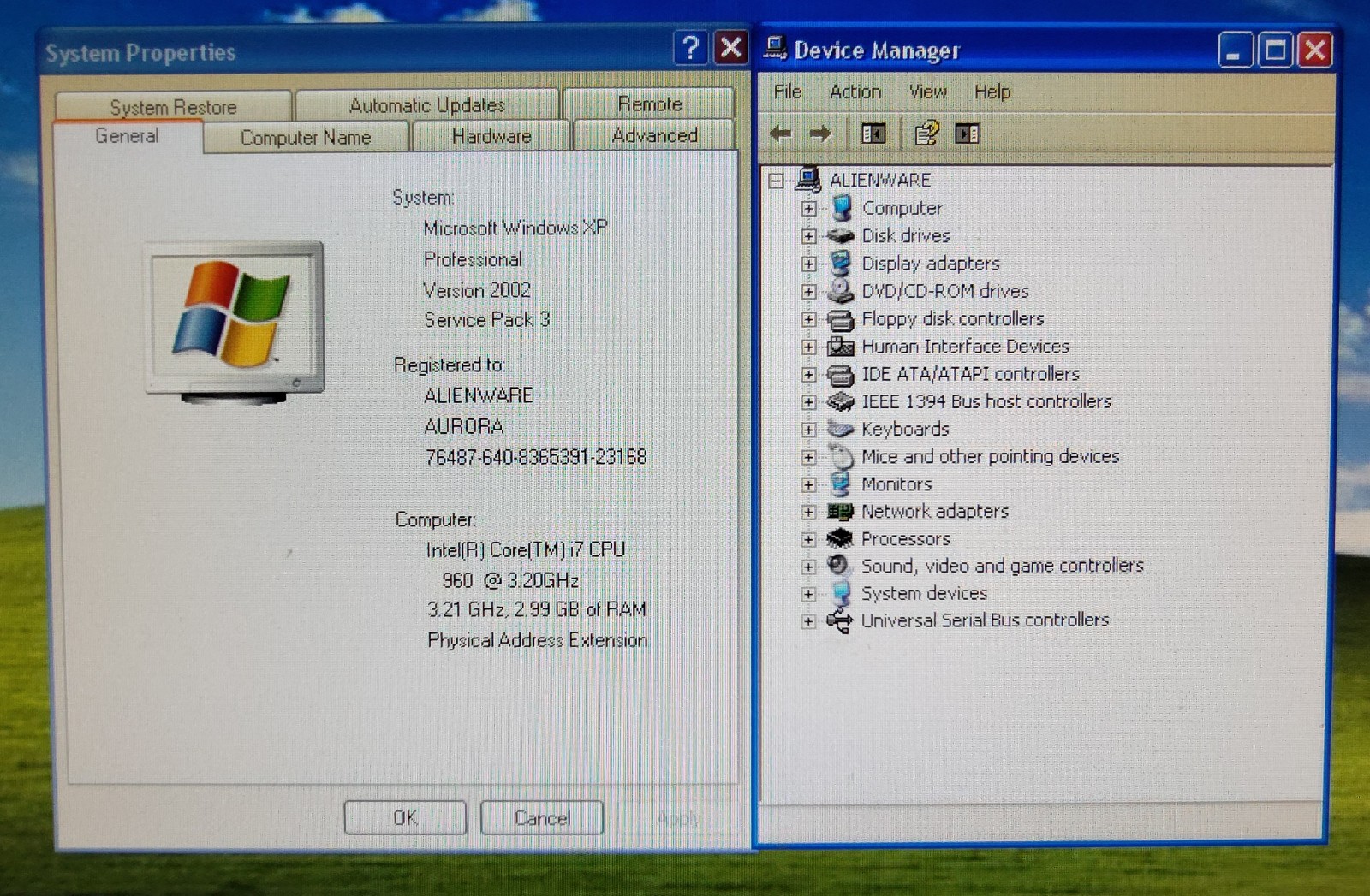Click the Processors chip icon
Viewport: 1370px width, 896px height.
pyautogui.click(x=840, y=538)
